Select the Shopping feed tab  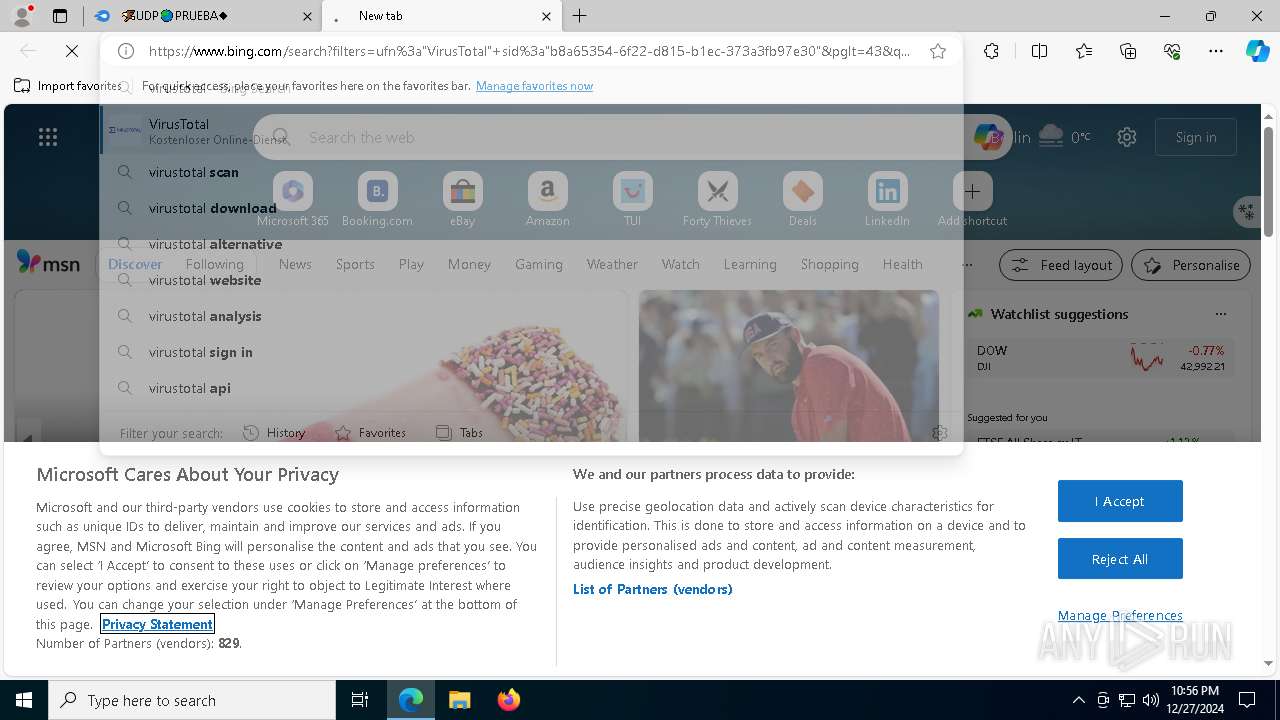(x=829, y=264)
